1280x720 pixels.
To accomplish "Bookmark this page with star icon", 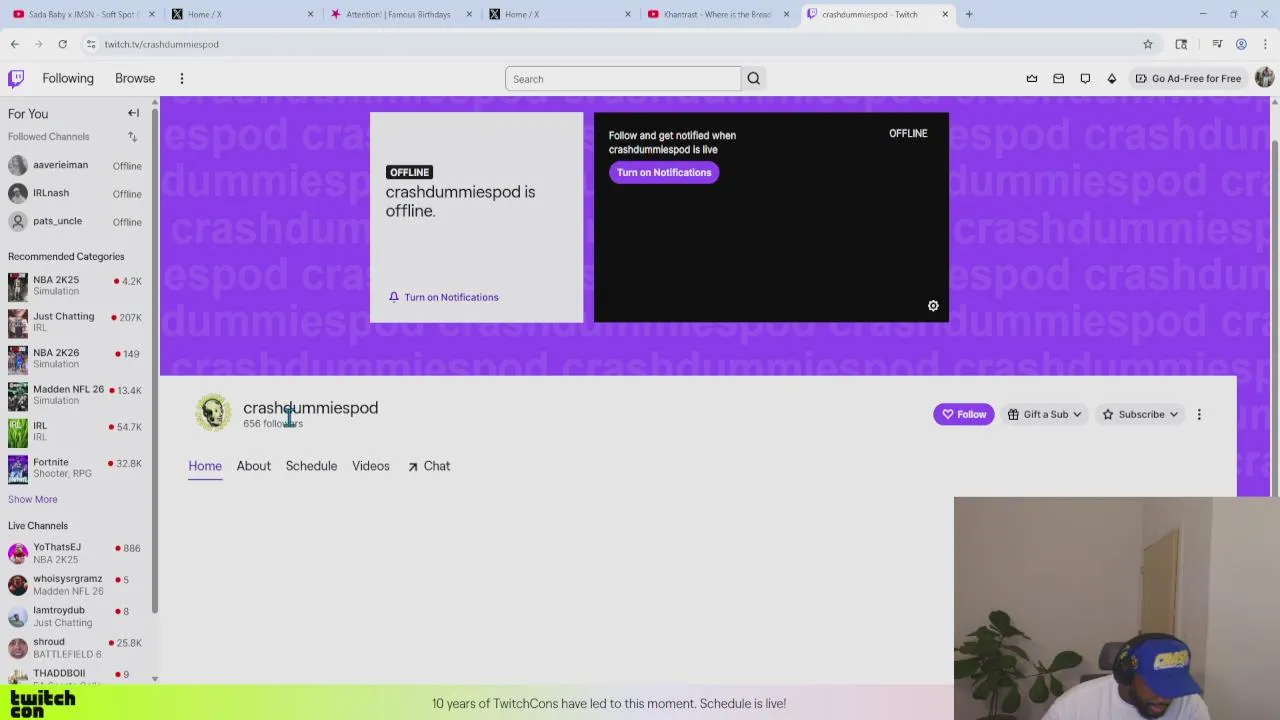I will click(x=1148, y=44).
